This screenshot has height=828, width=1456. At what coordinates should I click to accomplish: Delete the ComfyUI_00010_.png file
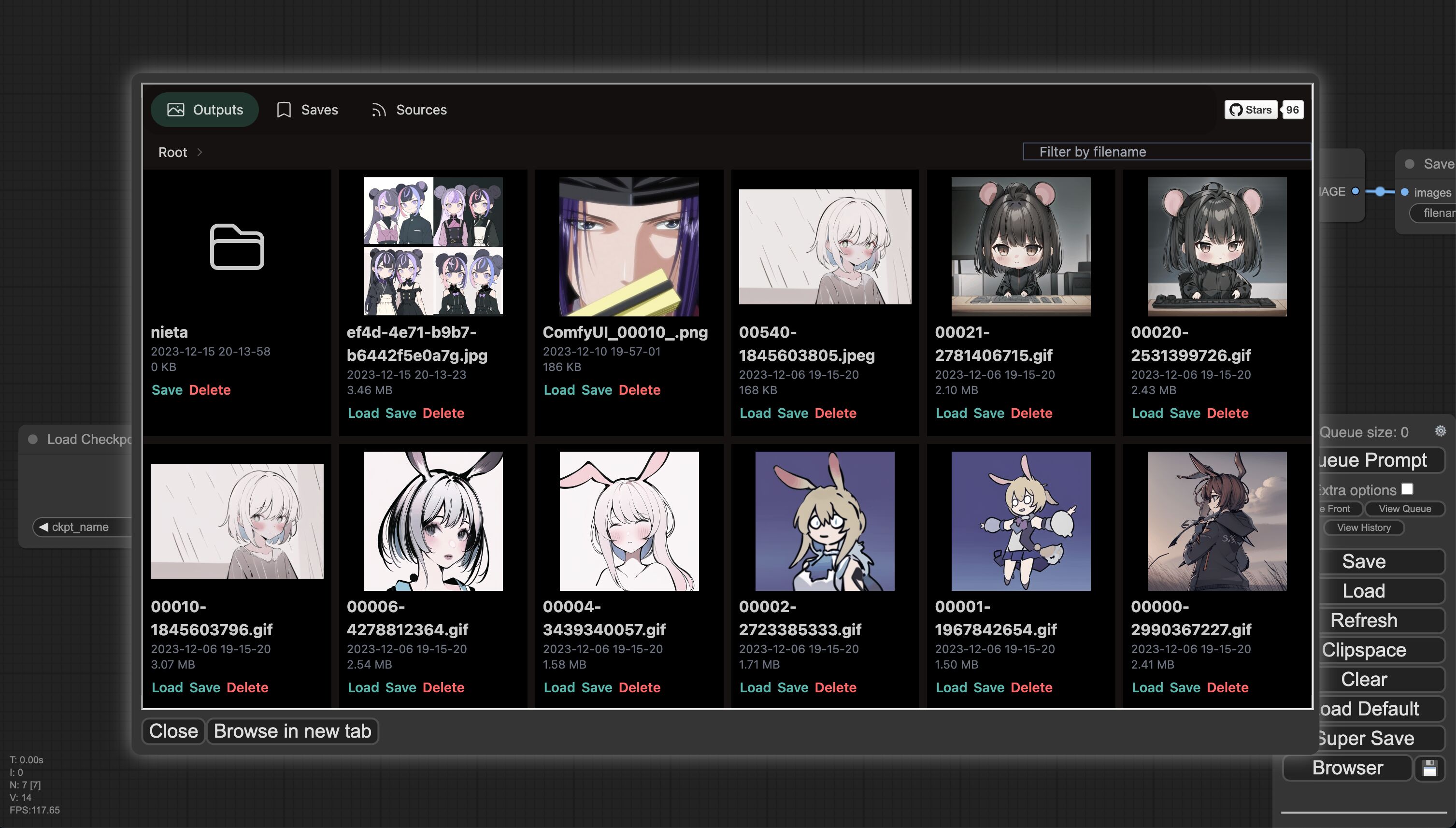(x=639, y=389)
